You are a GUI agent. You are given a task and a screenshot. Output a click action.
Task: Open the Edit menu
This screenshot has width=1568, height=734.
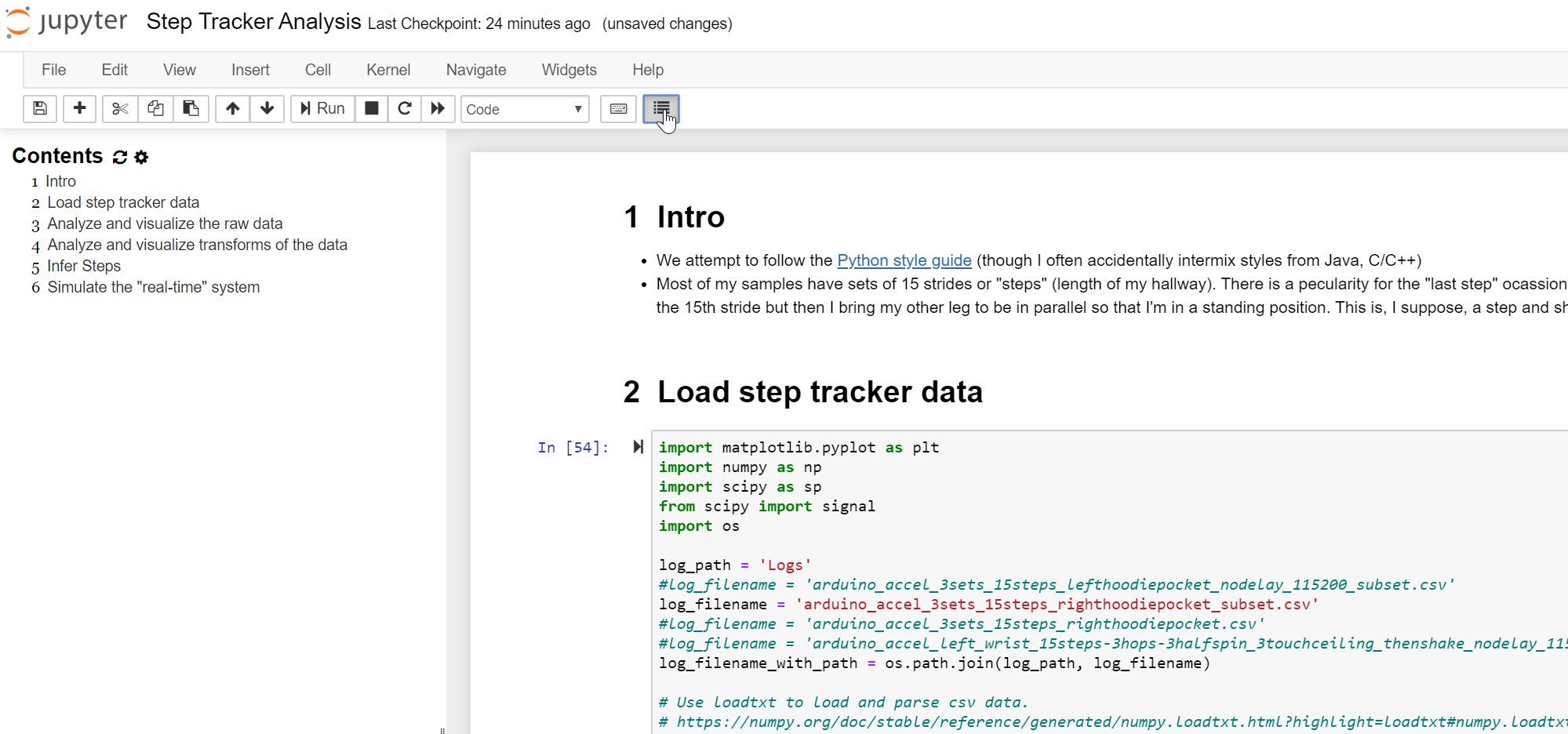coord(115,70)
